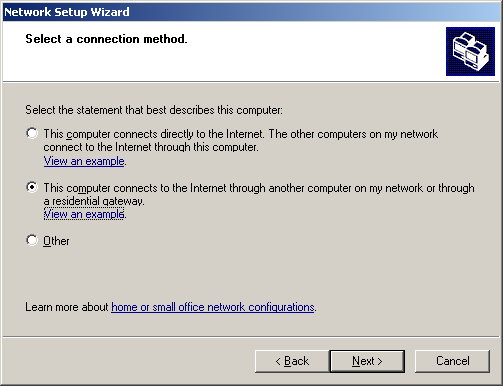Click the "Select a connection method." heading

tap(106, 39)
